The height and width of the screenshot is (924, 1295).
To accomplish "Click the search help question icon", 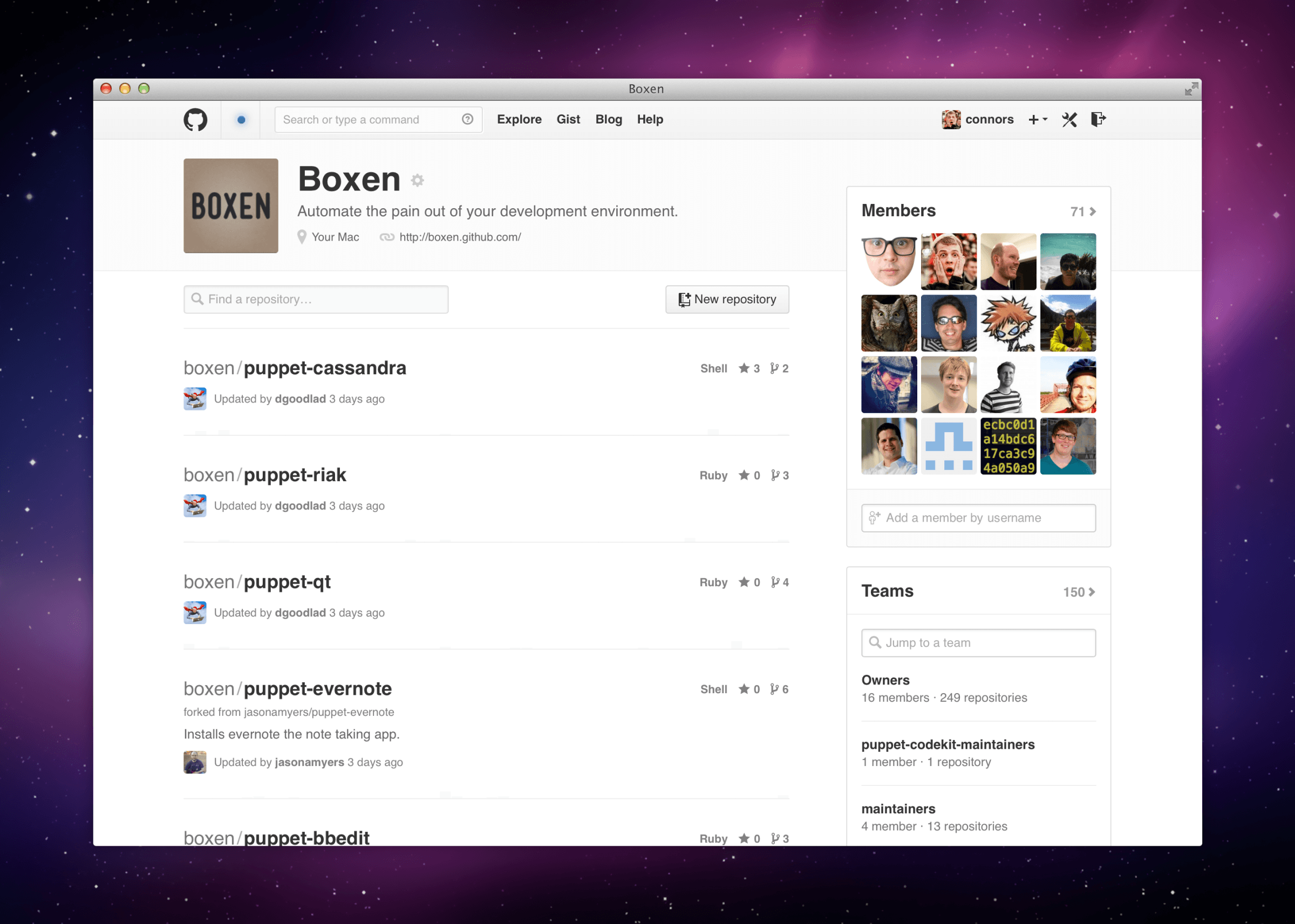I will click(467, 119).
